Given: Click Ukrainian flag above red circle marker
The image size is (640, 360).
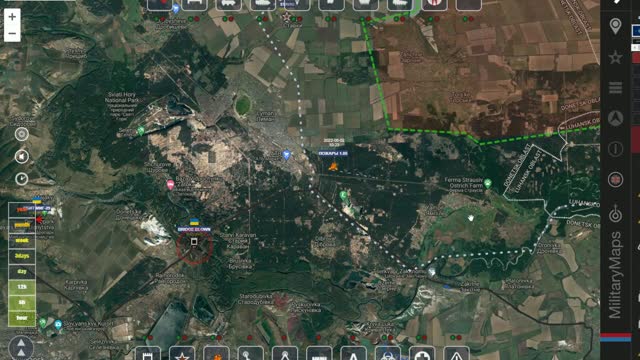Looking at the screenshot, I should 194,222.
